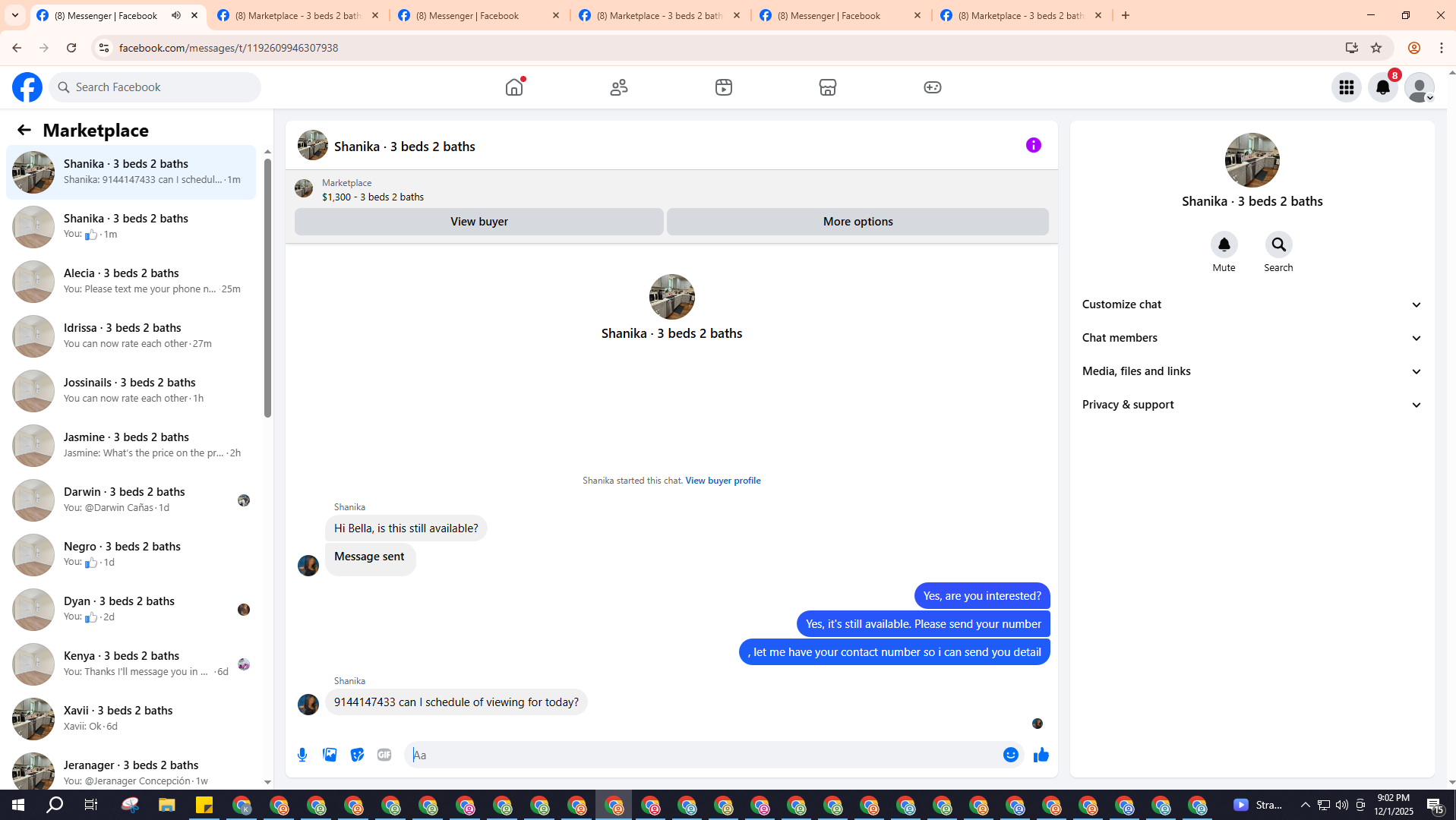Click the More options button
This screenshot has width=1456, height=820.
coord(858,222)
